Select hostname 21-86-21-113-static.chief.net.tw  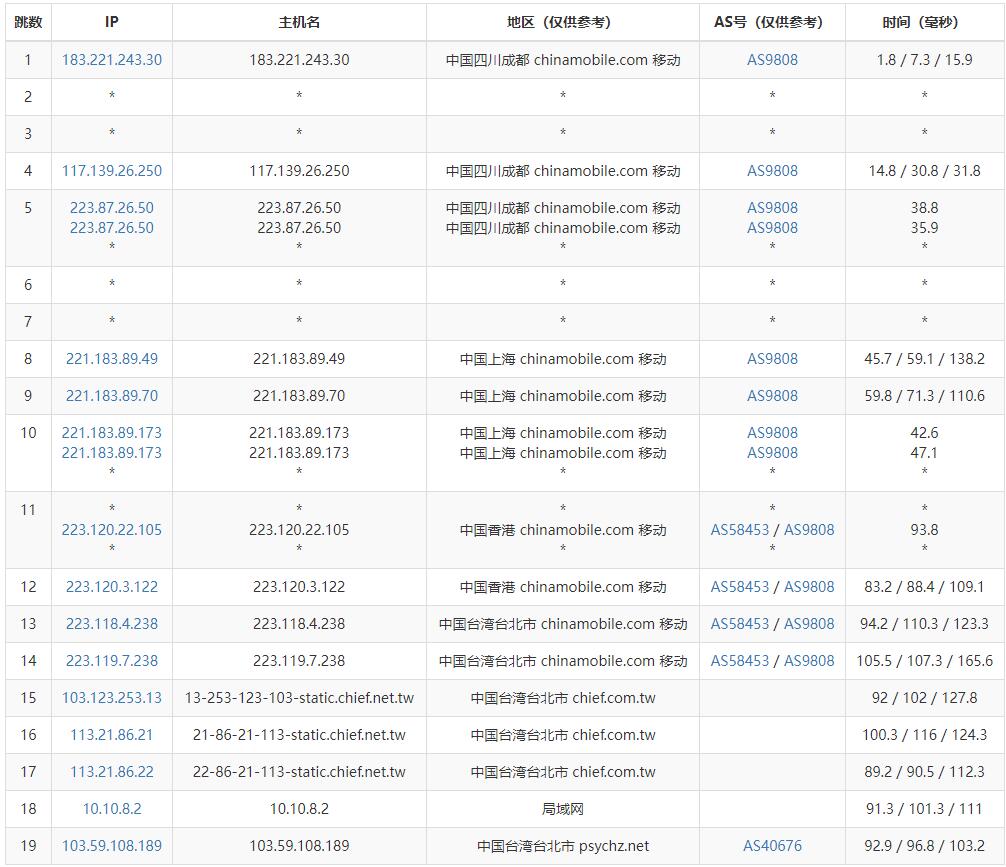(x=299, y=735)
